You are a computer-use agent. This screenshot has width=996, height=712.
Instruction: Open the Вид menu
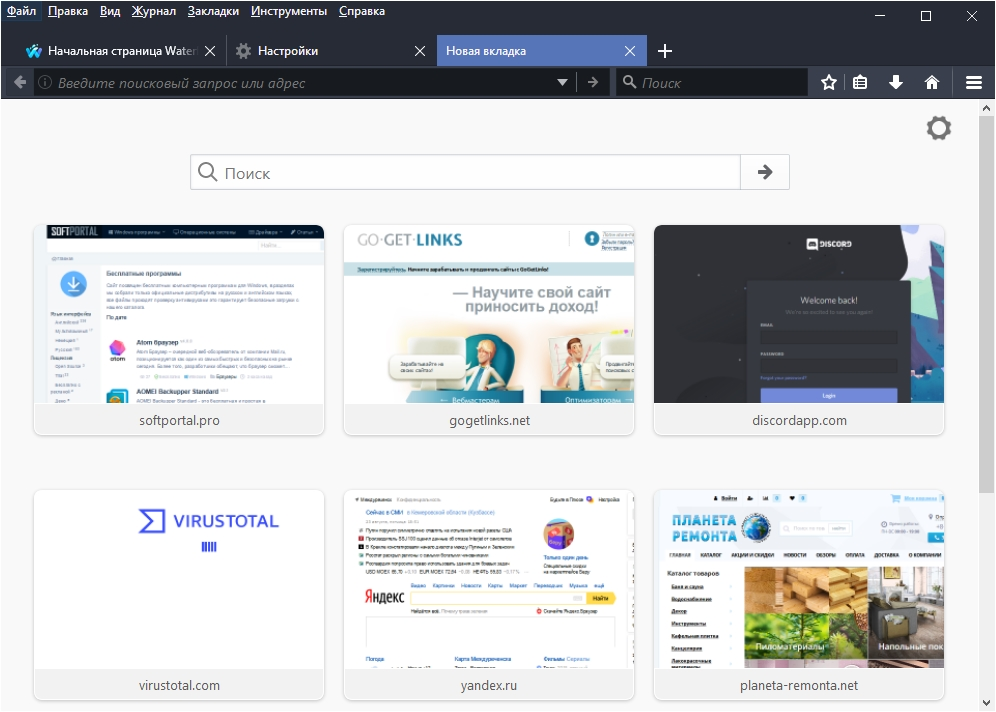coord(110,11)
